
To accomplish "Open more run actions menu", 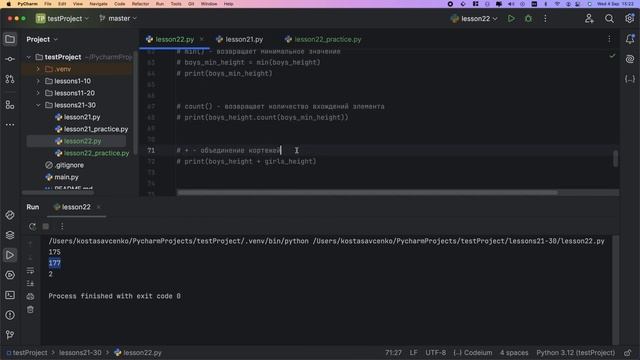I will tap(545, 18).
